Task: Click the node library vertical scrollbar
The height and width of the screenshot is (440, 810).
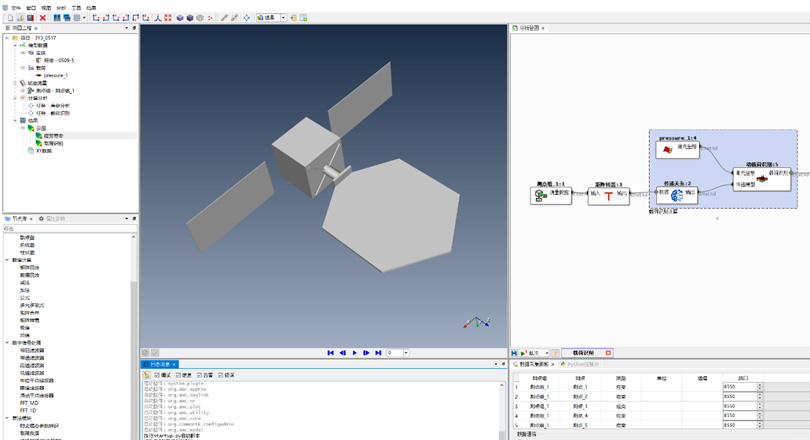Action: pyautogui.click(x=134, y=336)
